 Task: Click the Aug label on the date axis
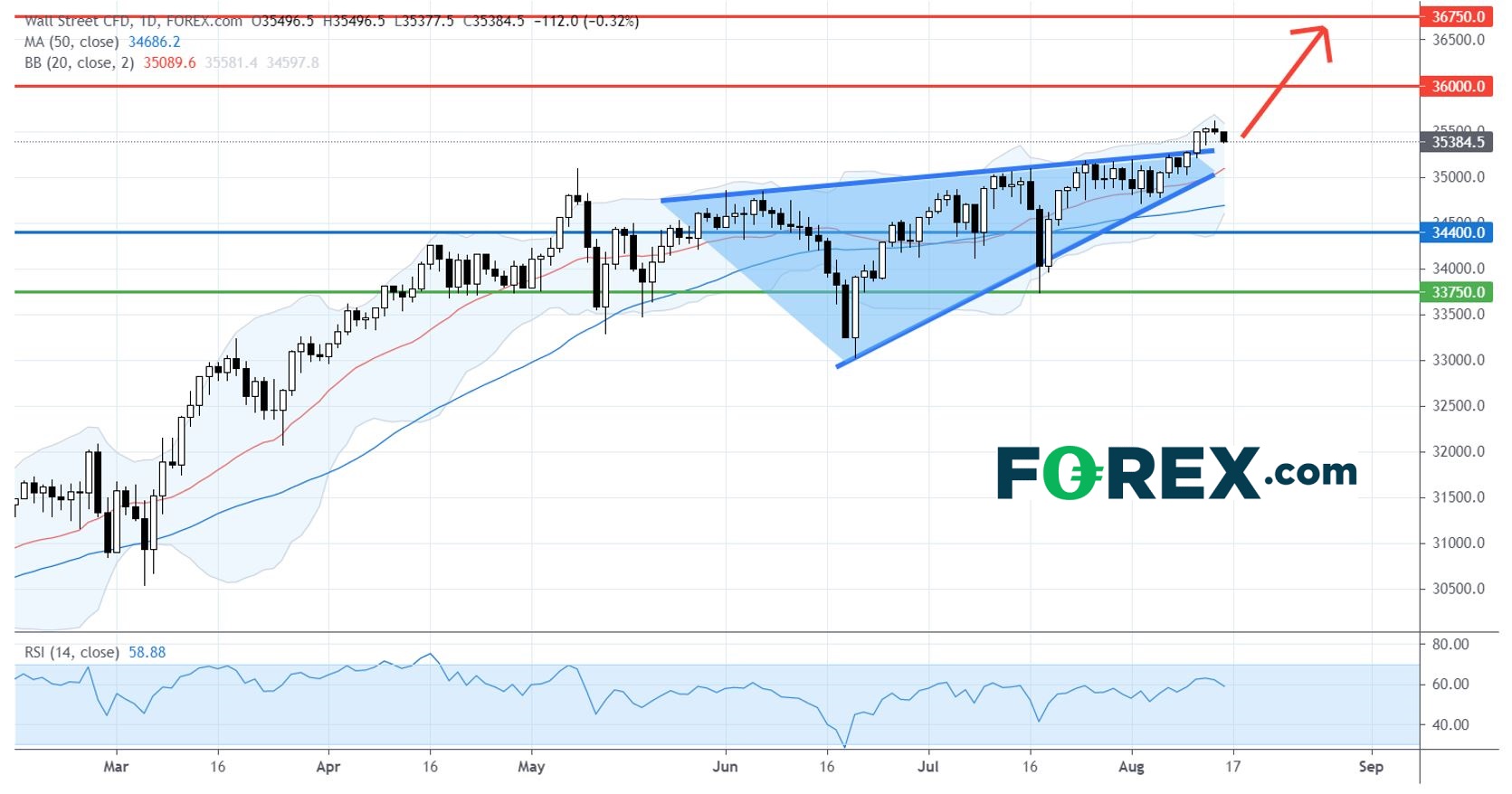(x=1131, y=767)
